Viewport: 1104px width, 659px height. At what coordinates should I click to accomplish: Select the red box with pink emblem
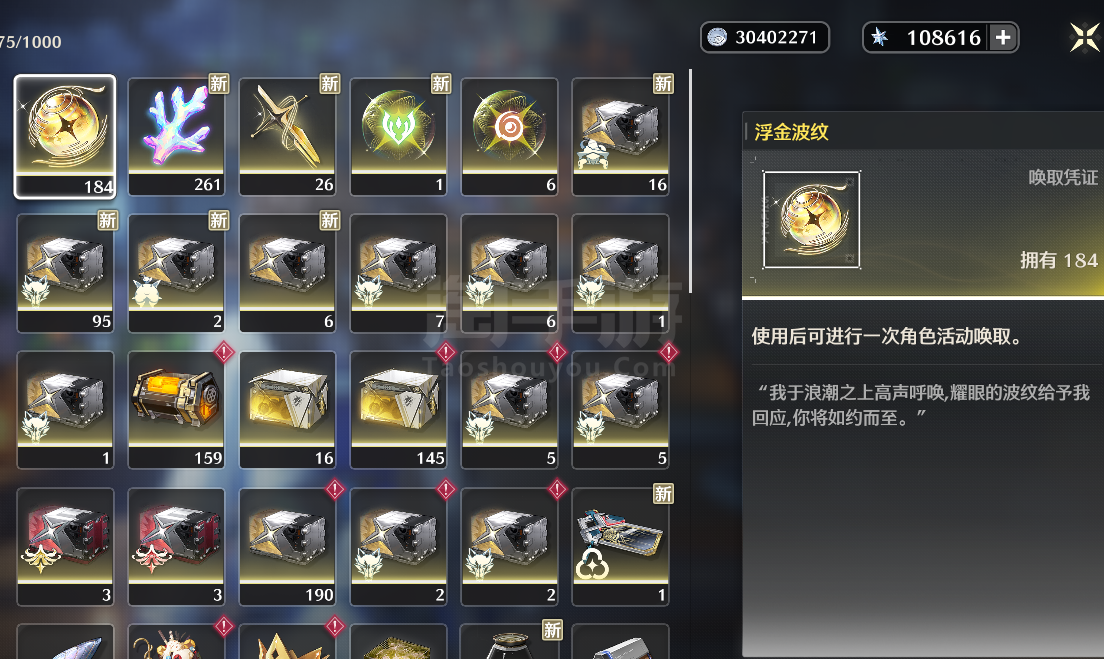[x=176, y=546]
